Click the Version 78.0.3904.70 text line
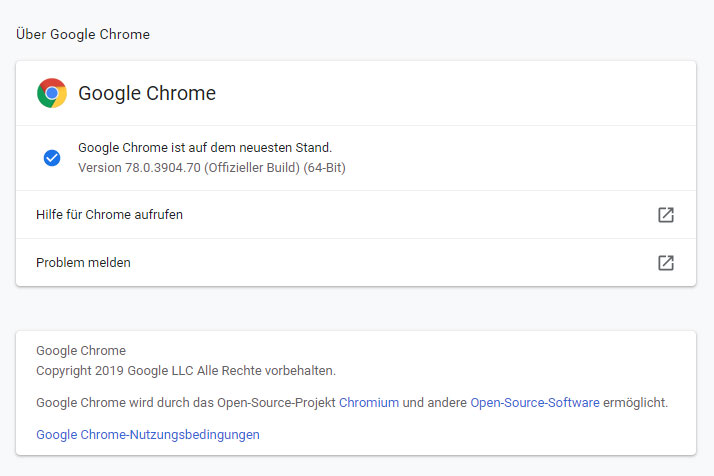Viewport: 714px width, 476px height. pyautogui.click(x=212, y=168)
